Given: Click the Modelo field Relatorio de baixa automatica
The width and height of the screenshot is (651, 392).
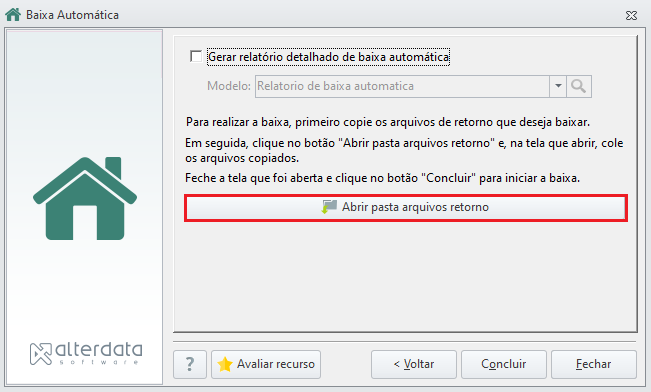Looking at the screenshot, I should [402, 86].
